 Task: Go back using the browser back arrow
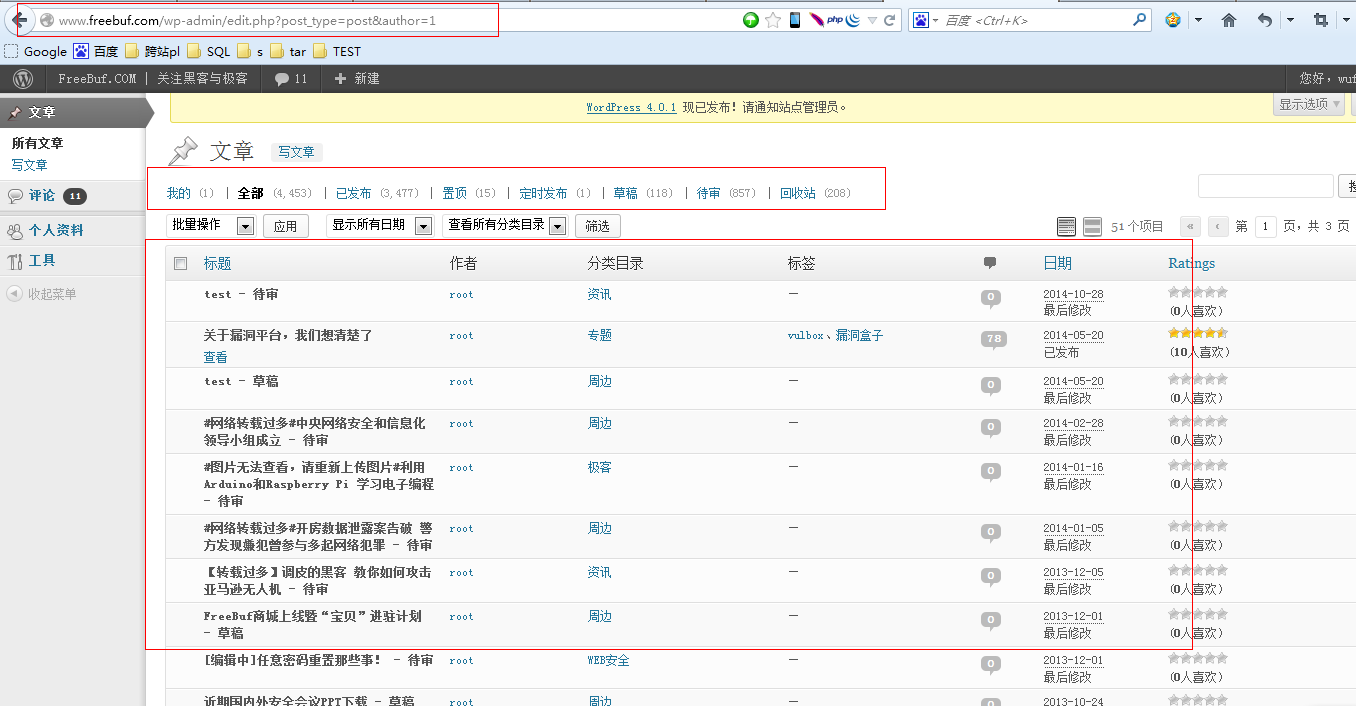coord(19,19)
